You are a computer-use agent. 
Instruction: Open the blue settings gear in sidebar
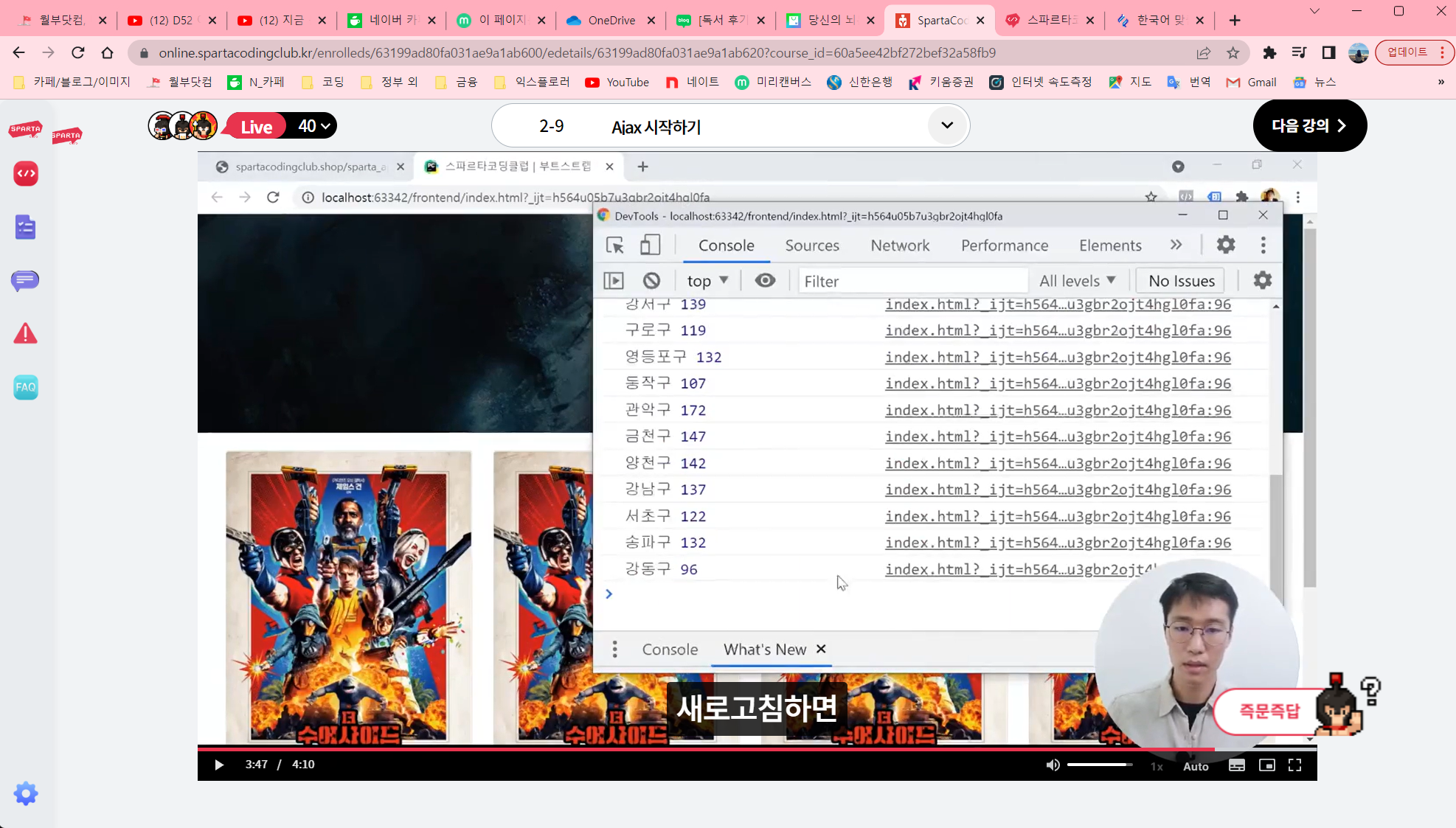click(26, 794)
